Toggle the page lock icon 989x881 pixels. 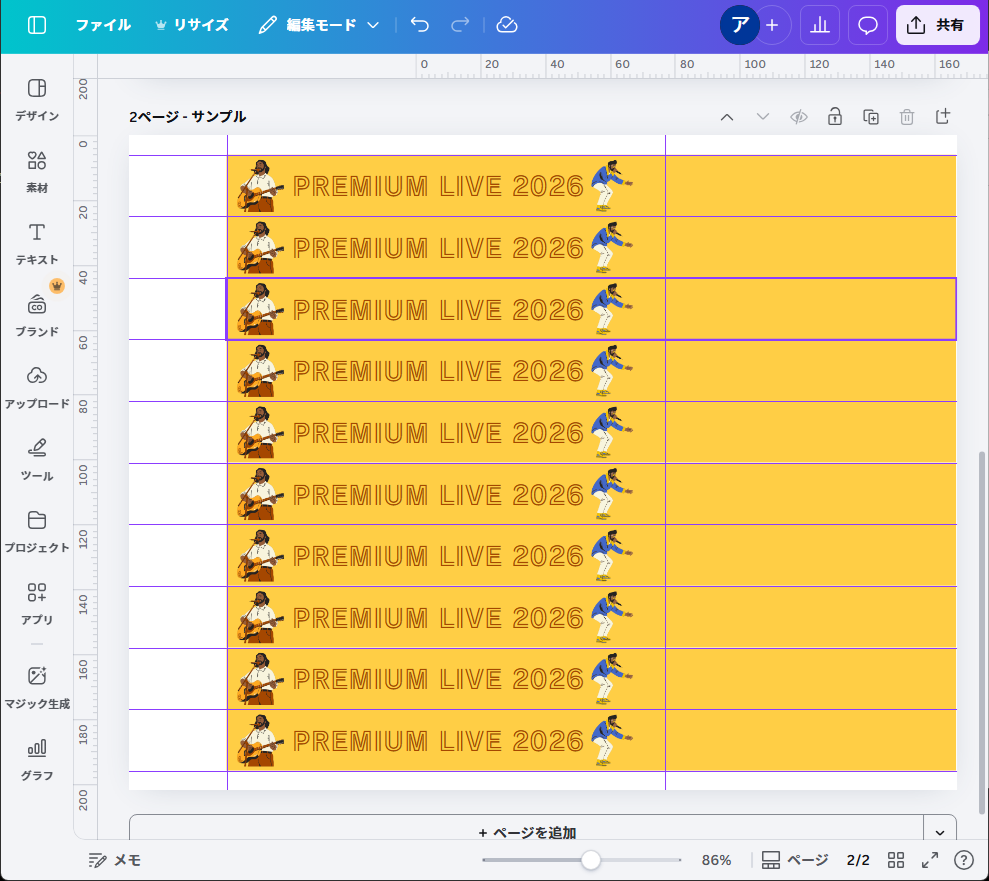coord(834,117)
